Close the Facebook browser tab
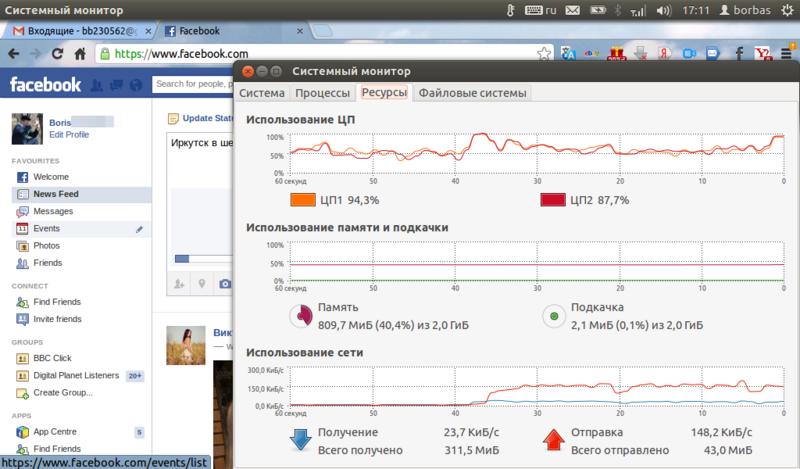800x469 pixels. (300, 31)
